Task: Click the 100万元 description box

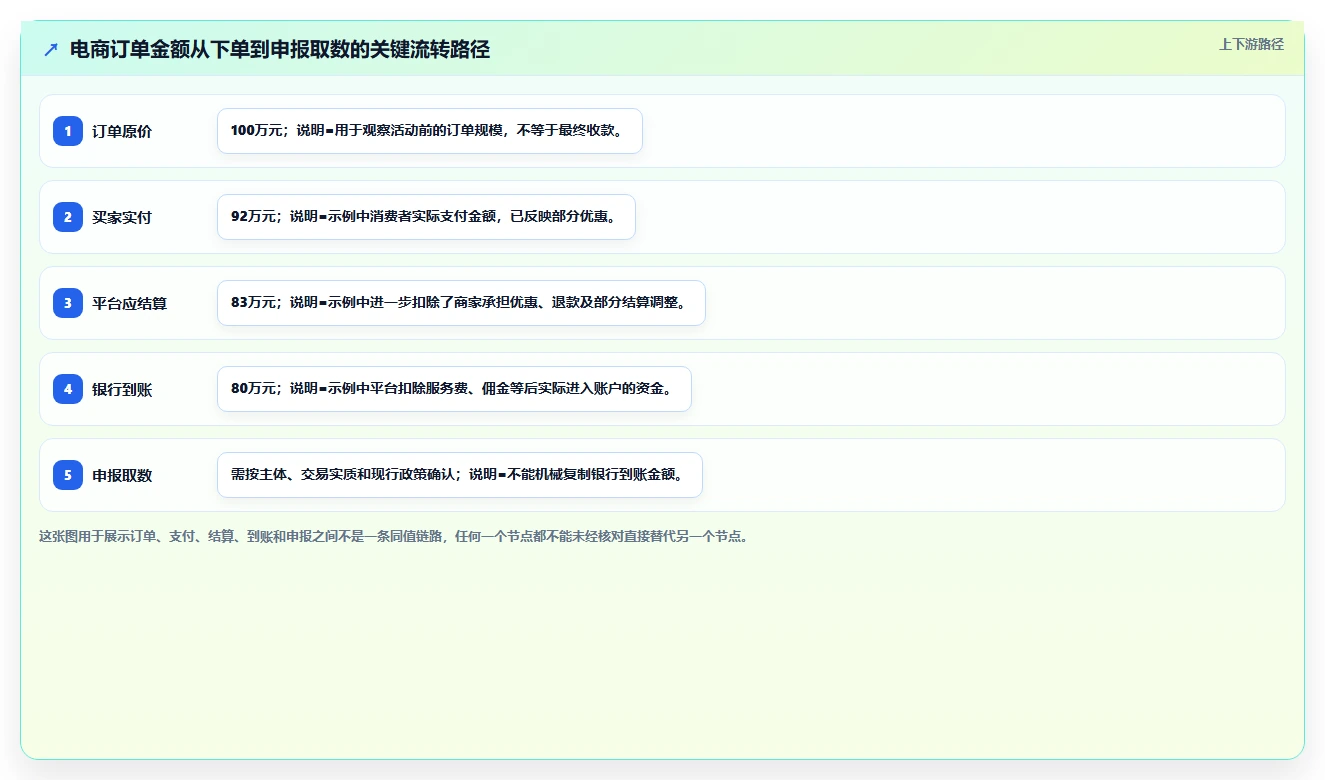Action: pyautogui.click(x=430, y=131)
